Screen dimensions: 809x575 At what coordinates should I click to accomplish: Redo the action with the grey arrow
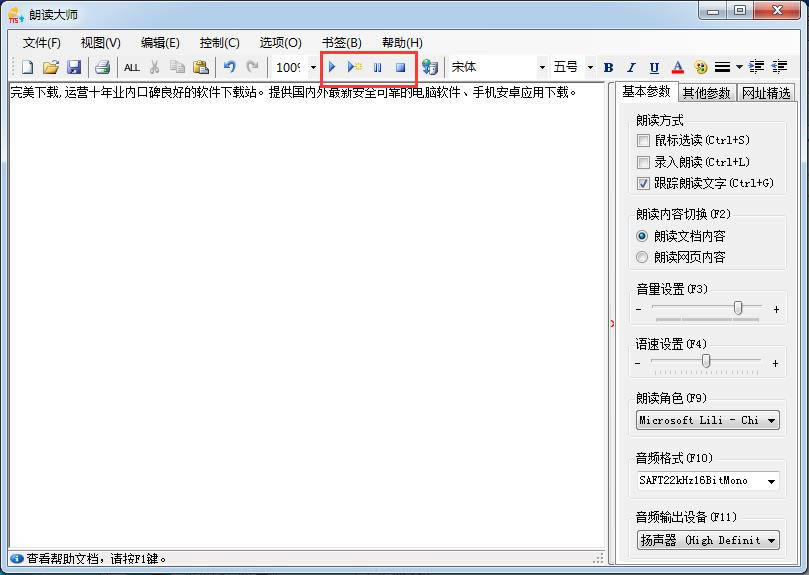252,67
